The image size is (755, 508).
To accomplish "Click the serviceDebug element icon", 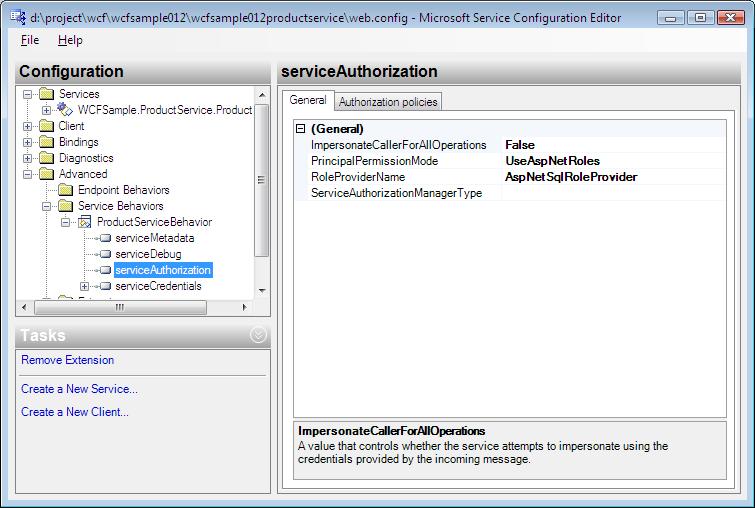I will (x=105, y=254).
